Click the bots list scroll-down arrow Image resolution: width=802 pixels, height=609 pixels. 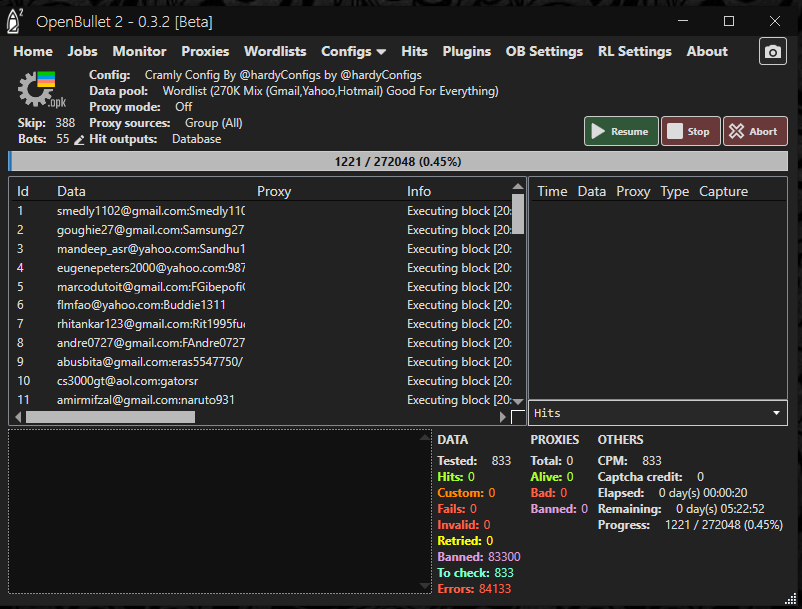(x=518, y=402)
